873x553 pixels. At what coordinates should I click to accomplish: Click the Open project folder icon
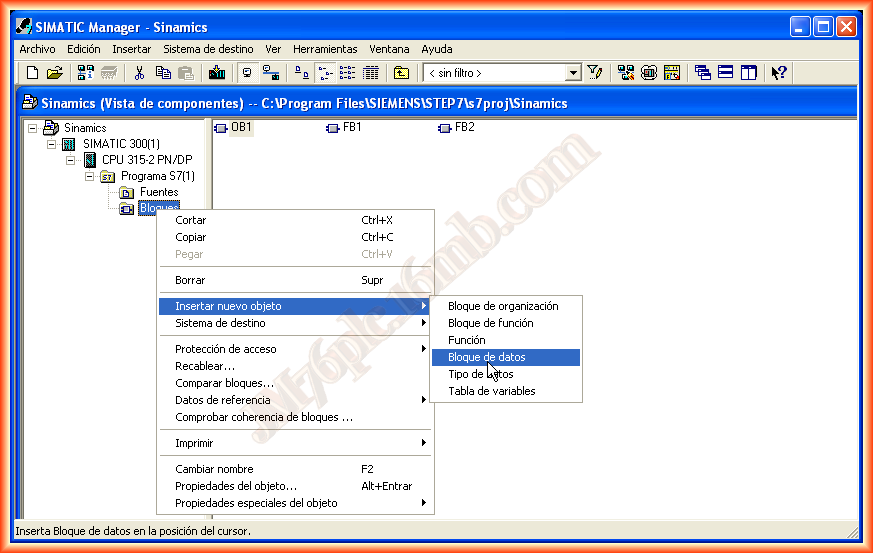tap(54, 73)
